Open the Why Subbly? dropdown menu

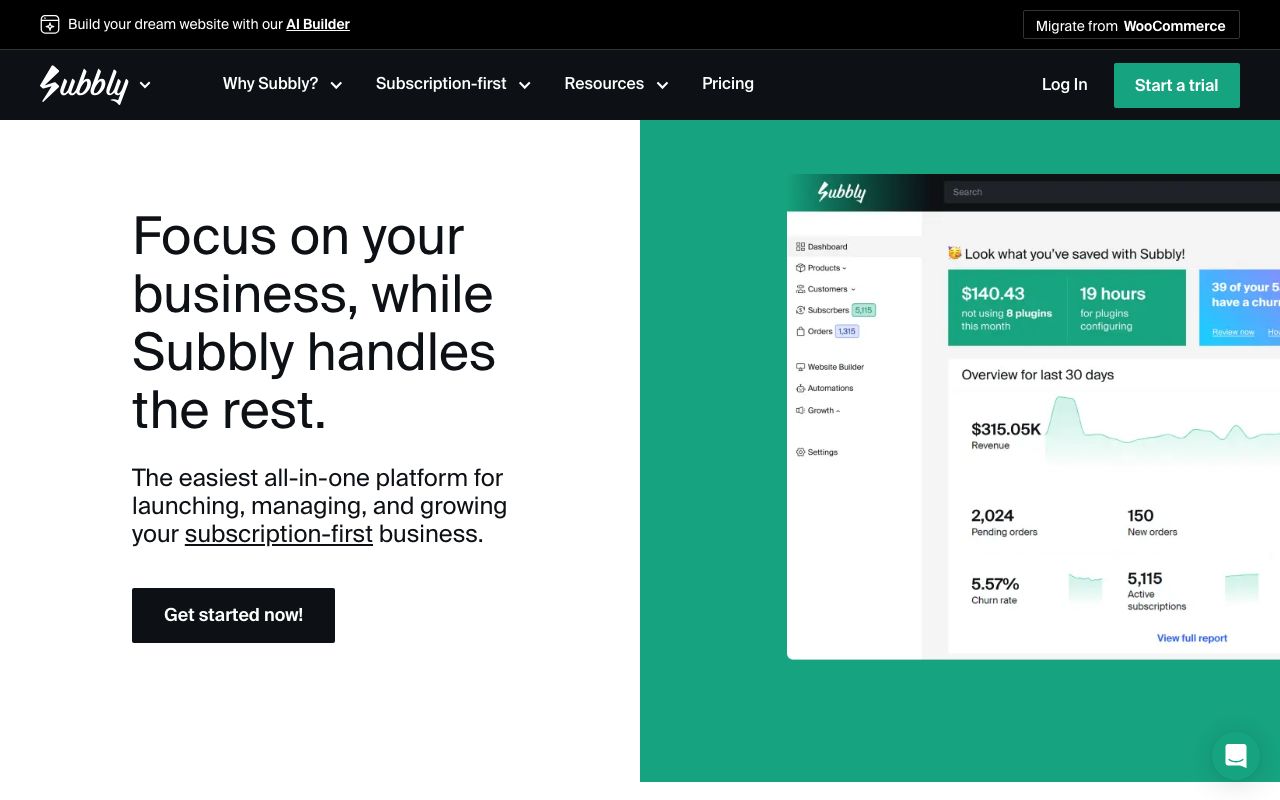tap(282, 84)
